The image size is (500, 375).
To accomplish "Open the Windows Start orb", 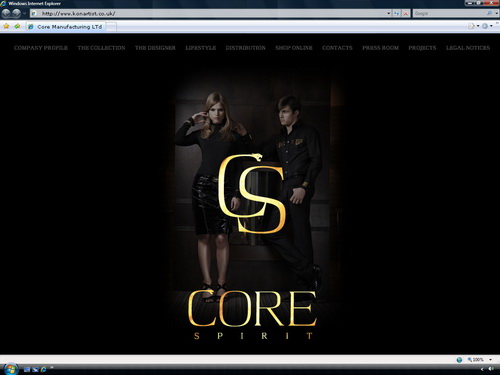I will pyautogui.click(x=10, y=369).
